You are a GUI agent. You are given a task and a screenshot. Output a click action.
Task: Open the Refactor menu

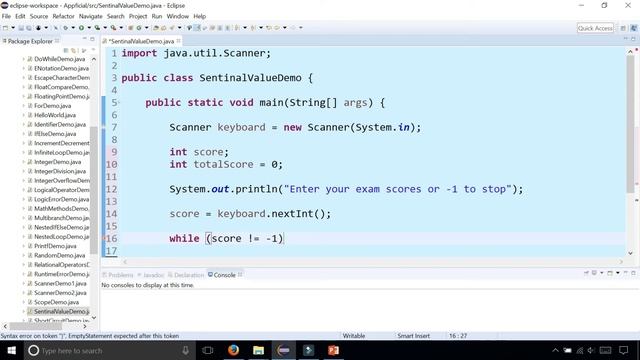63,16
